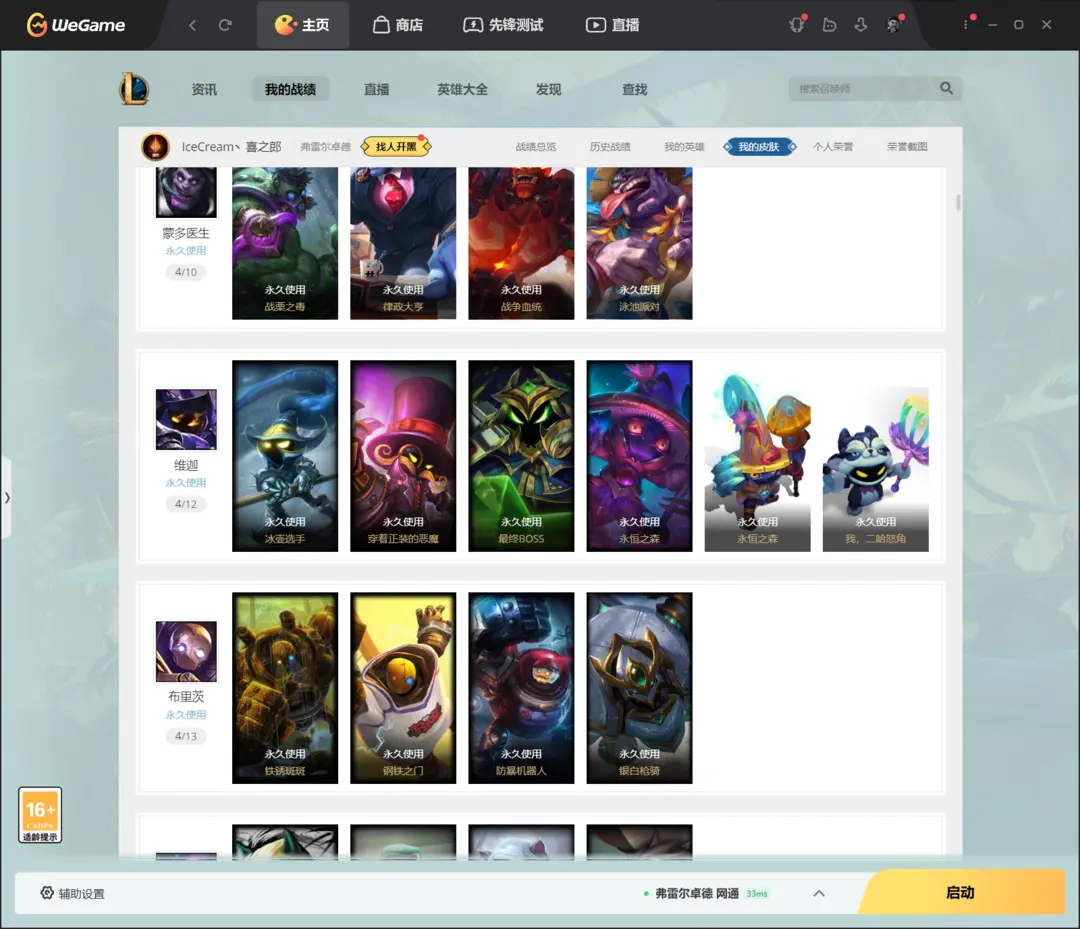Click 蒙多医生 champion portrait
Screen dimensions: 1080x929
click(186, 192)
